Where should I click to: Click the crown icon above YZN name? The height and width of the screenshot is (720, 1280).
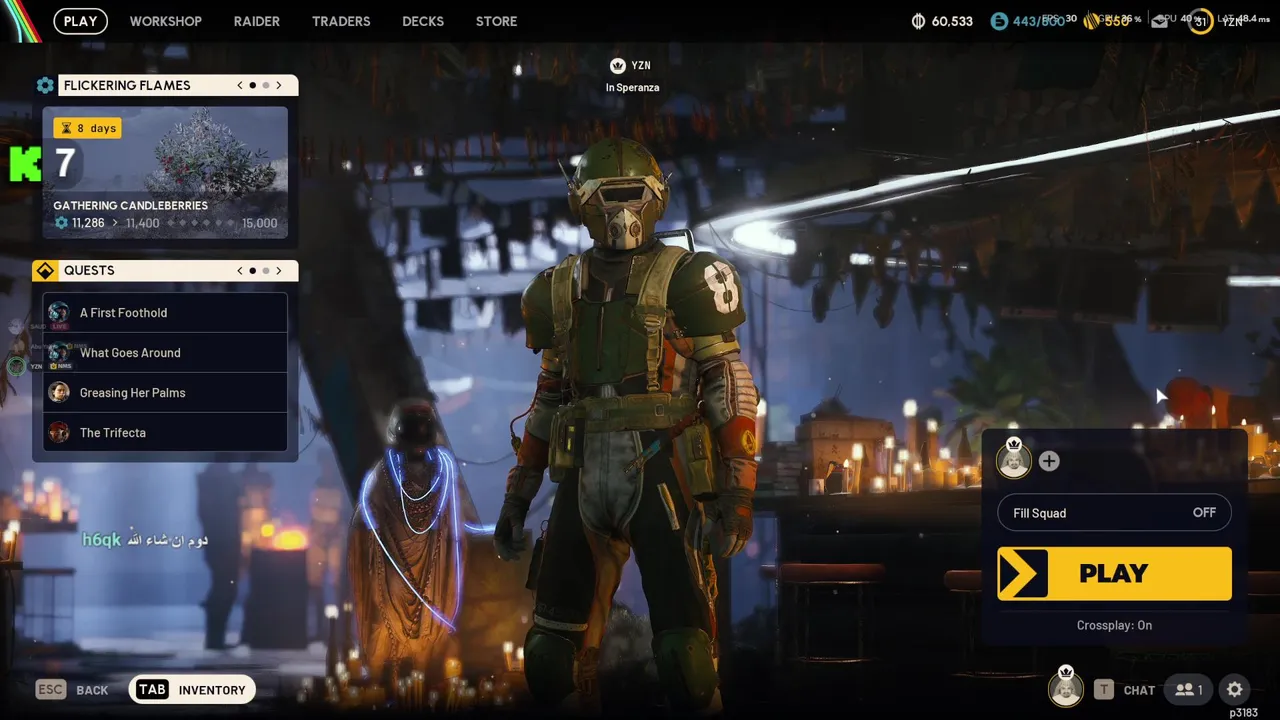click(x=617, y=65)
